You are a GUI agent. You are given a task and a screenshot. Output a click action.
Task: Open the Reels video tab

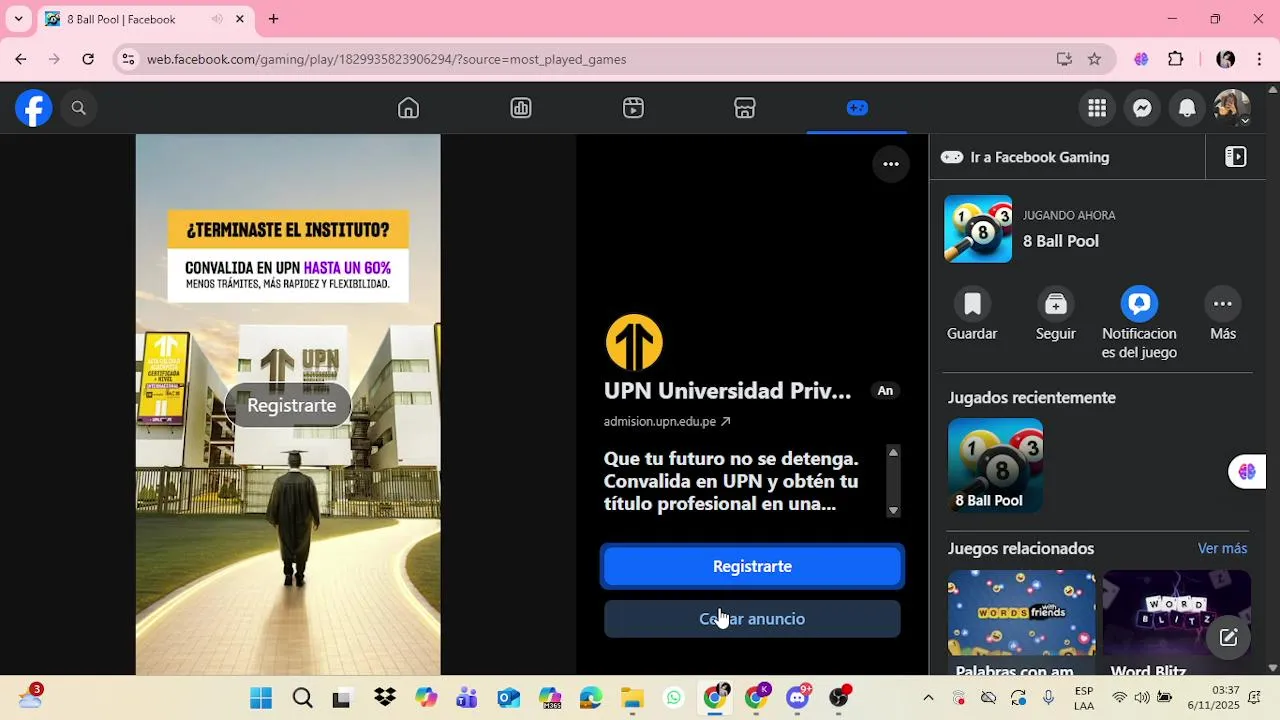(x=633, y=108)
